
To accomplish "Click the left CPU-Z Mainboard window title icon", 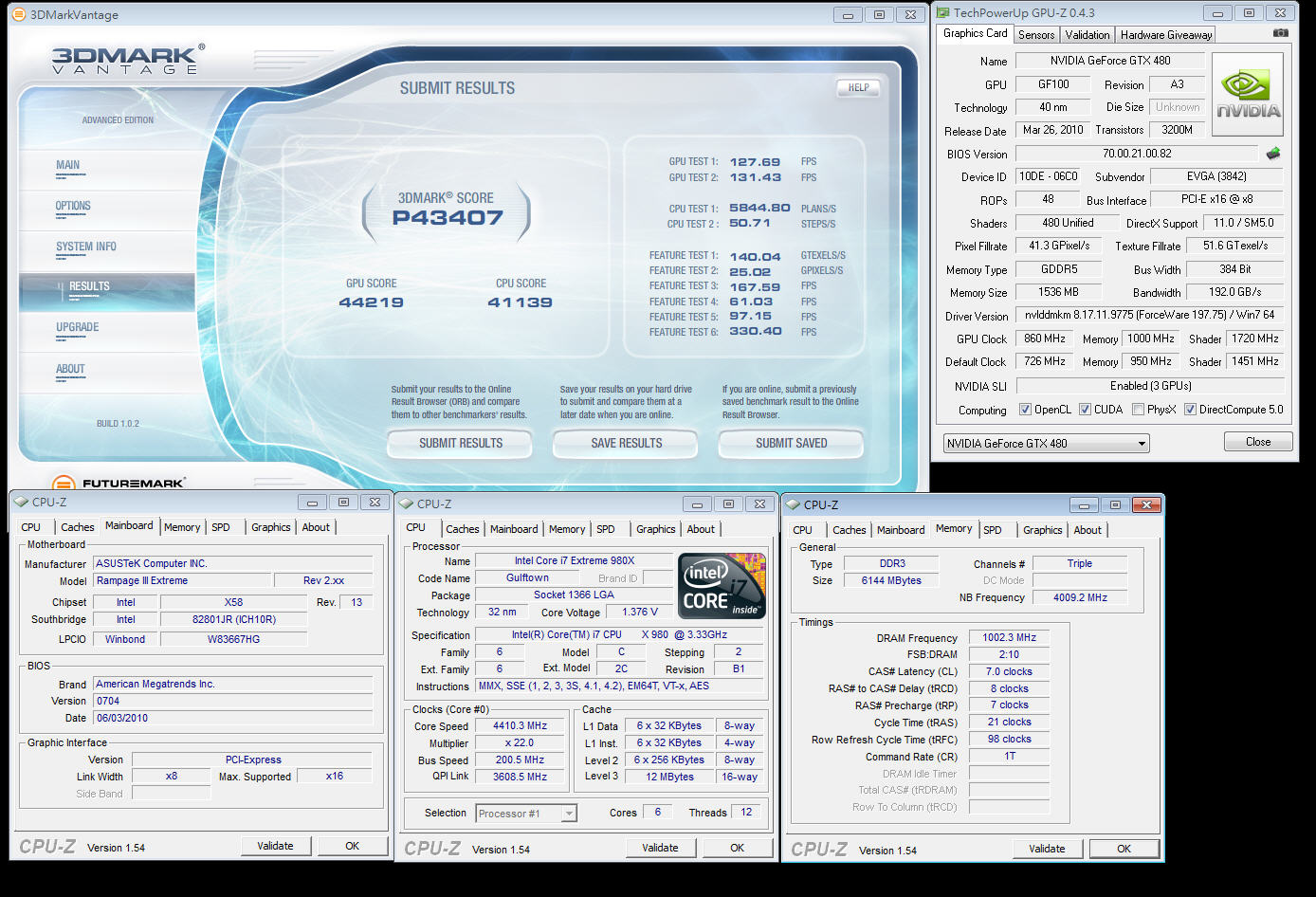I will pos(22,503).
